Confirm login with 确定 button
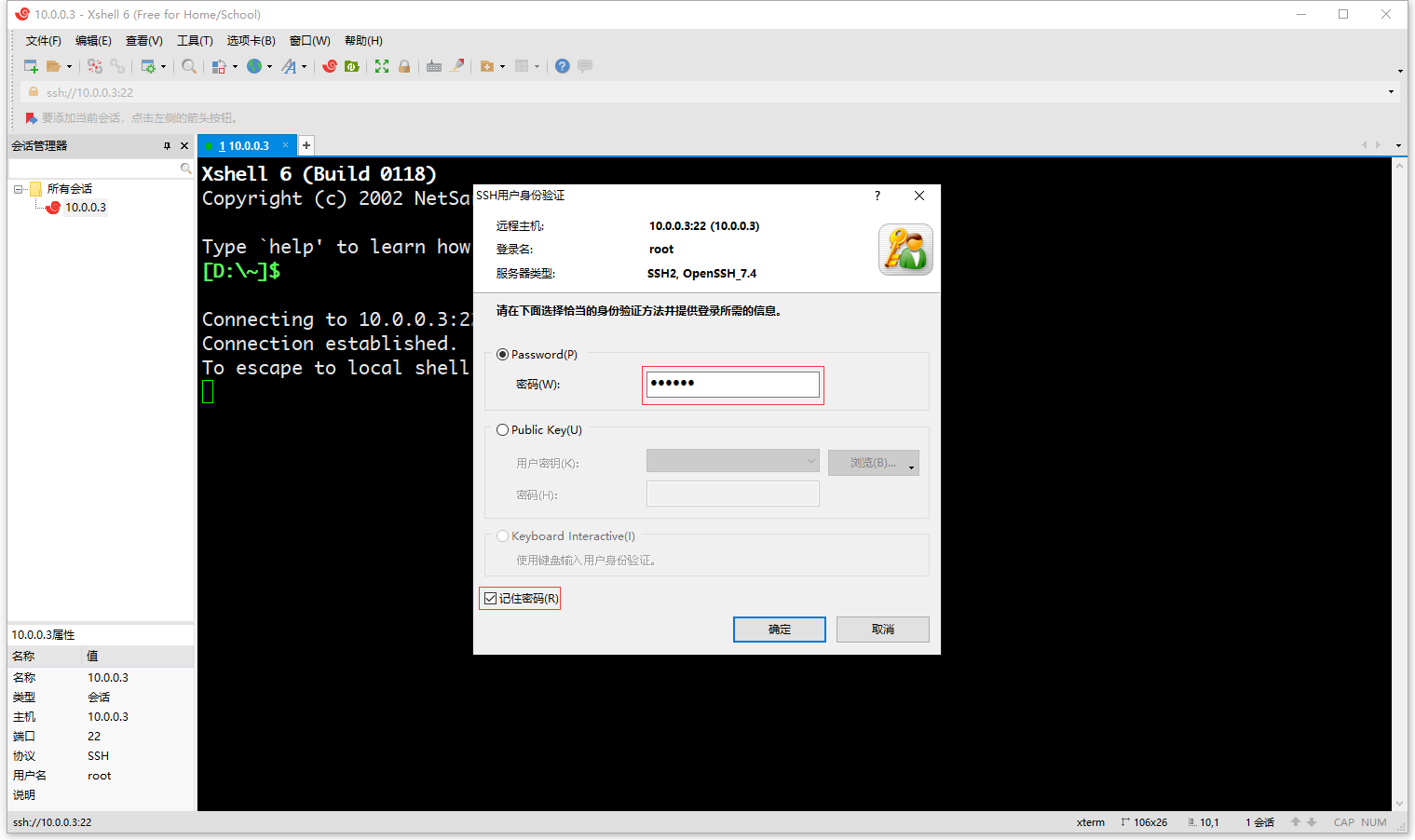Screen dimensions: 1415x840 780,630
